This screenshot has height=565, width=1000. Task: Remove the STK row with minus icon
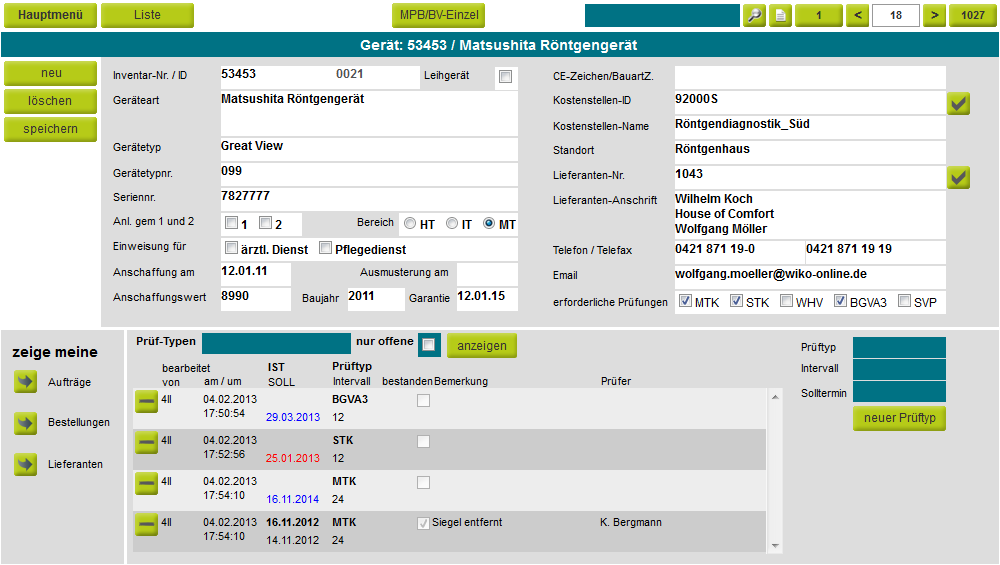(146, 442)
